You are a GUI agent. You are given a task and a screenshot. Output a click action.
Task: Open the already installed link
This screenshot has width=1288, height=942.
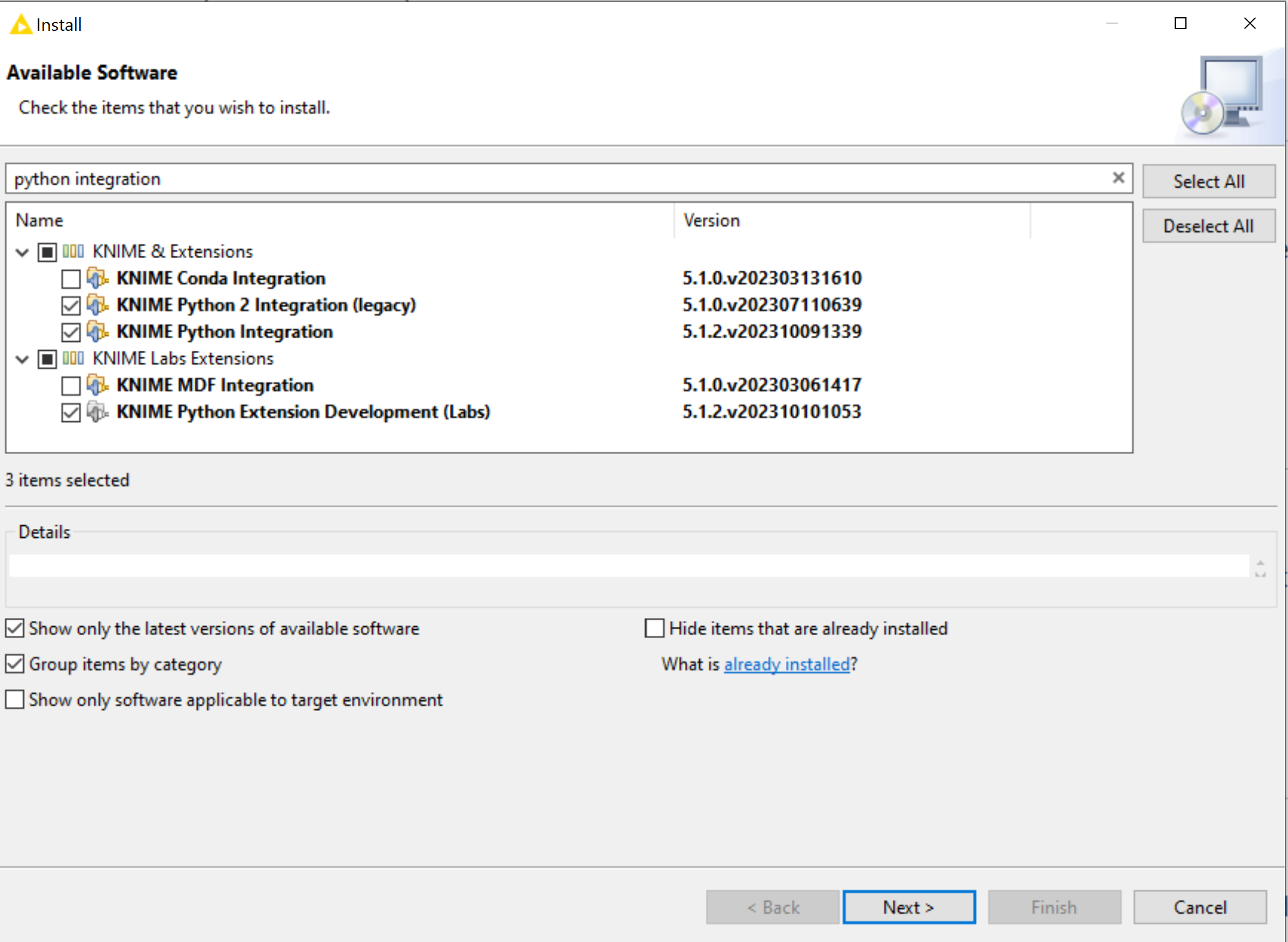pos(786,664)
